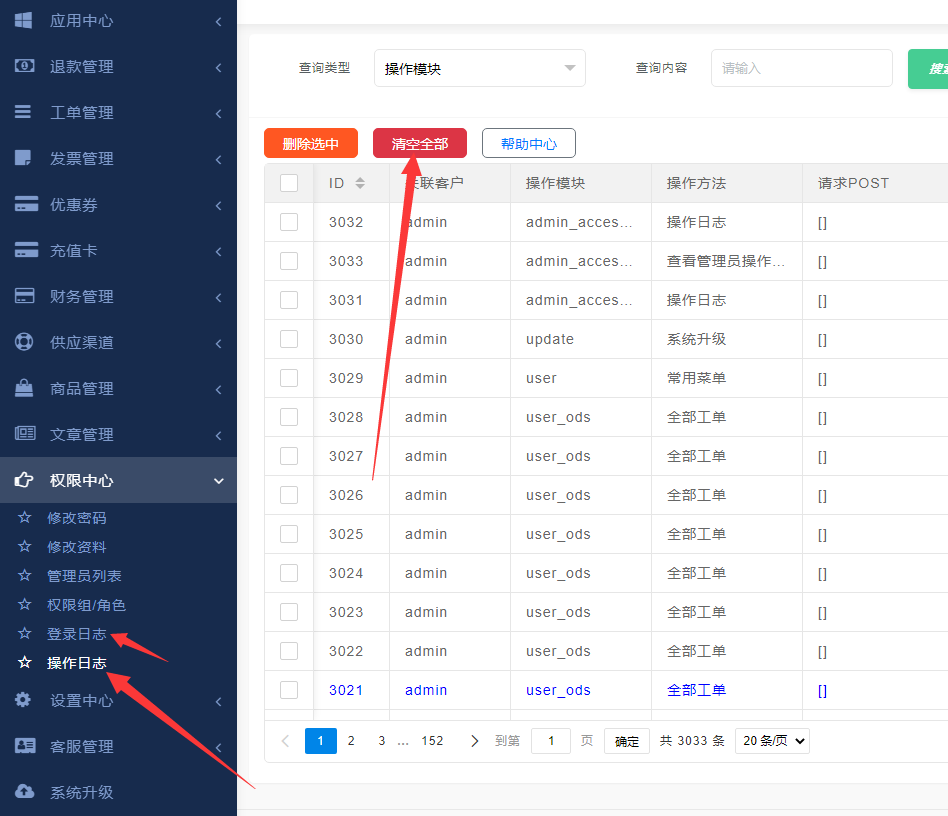
Task: Go to page 2
Action: point(351,741)
